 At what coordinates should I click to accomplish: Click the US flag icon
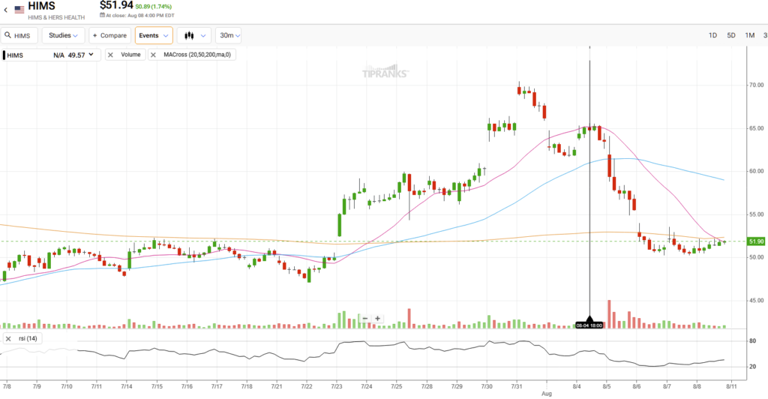pos(20,9)
